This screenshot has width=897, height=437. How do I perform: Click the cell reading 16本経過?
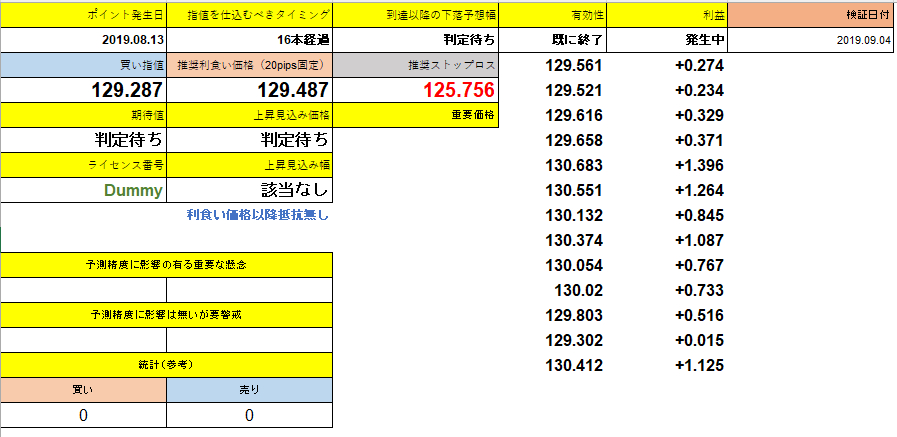click(250, 41)
